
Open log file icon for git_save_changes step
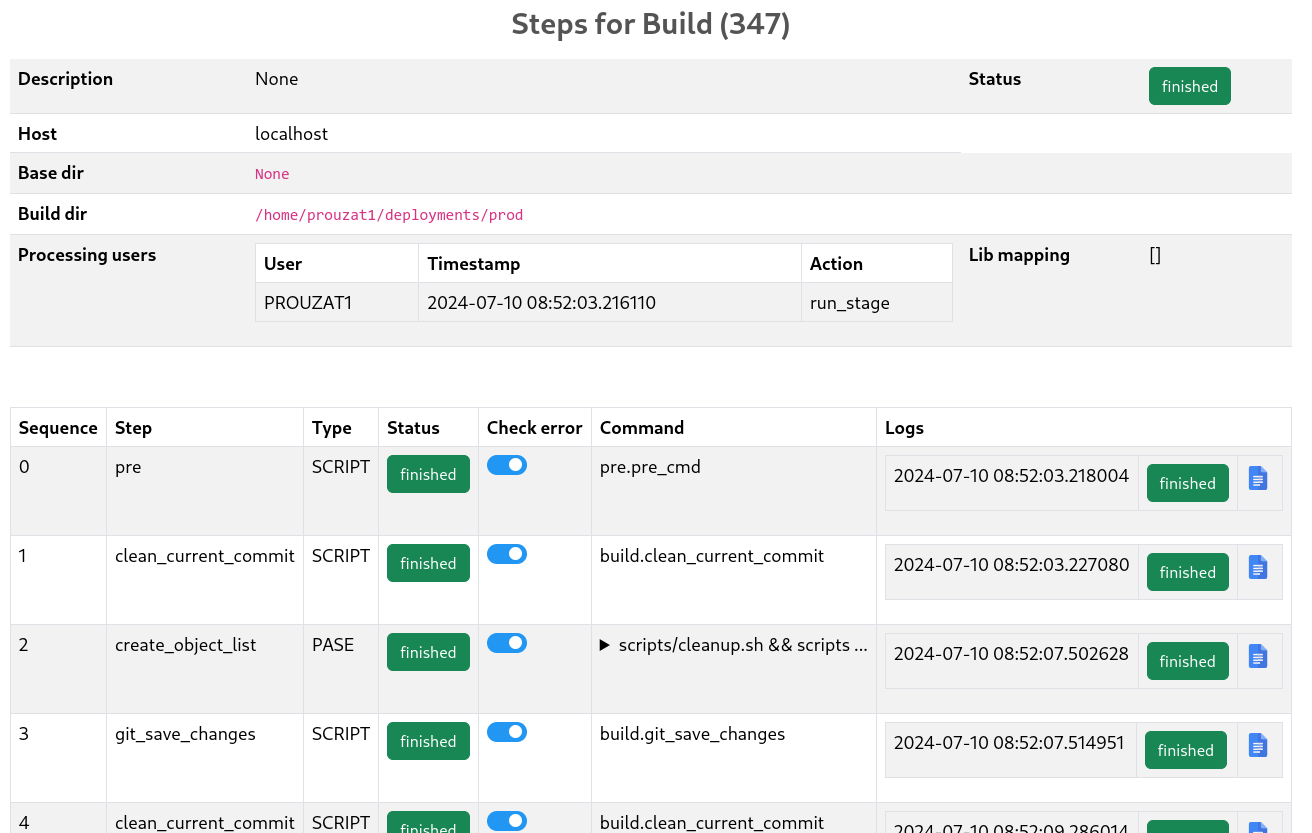(1258, 745)
